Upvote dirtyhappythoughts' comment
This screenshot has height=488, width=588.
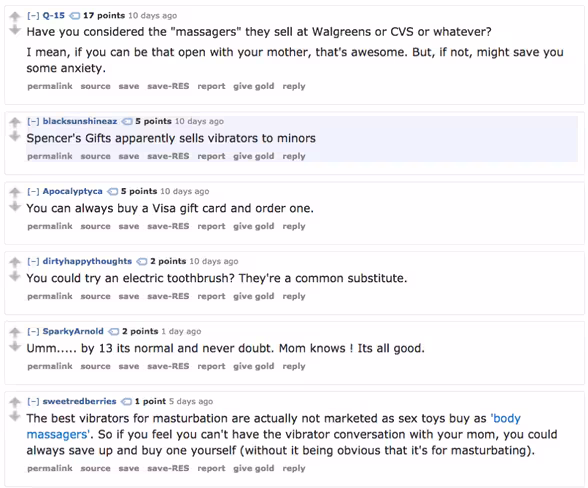click(15, 262)
